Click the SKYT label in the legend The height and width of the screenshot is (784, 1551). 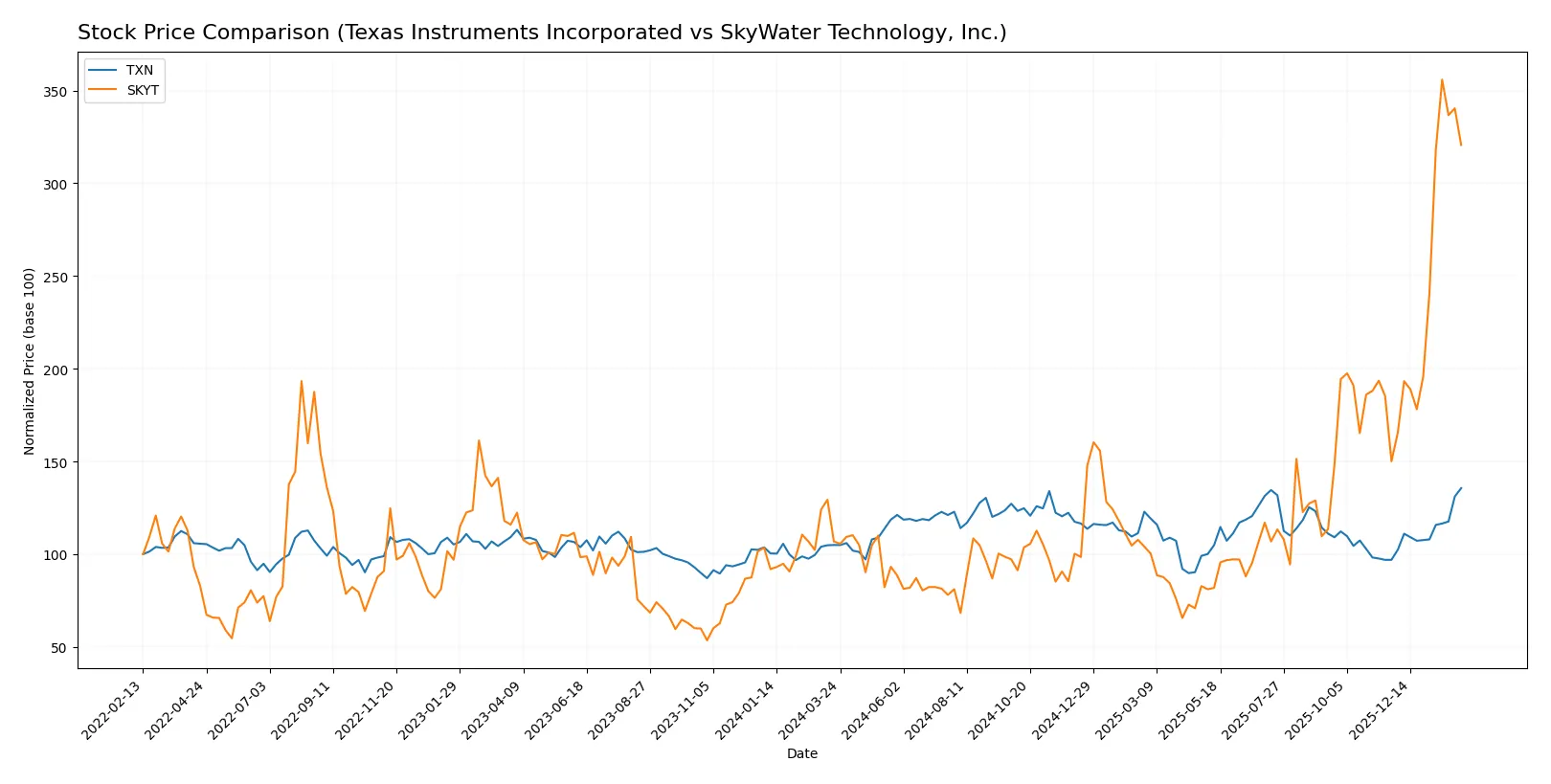tap(143, 90)
